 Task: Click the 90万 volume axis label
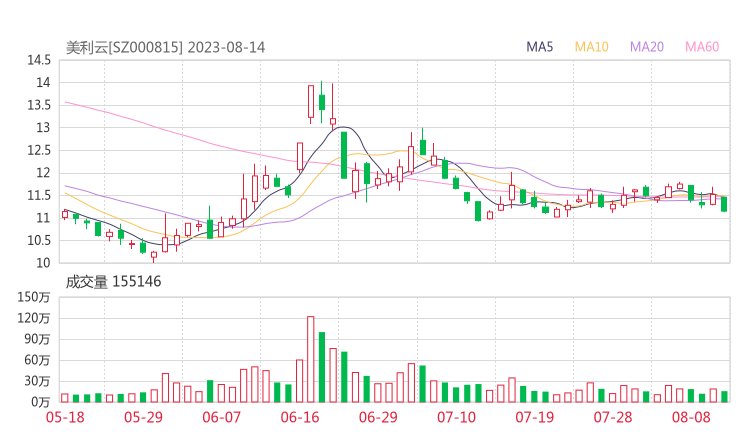click(37, 339)
